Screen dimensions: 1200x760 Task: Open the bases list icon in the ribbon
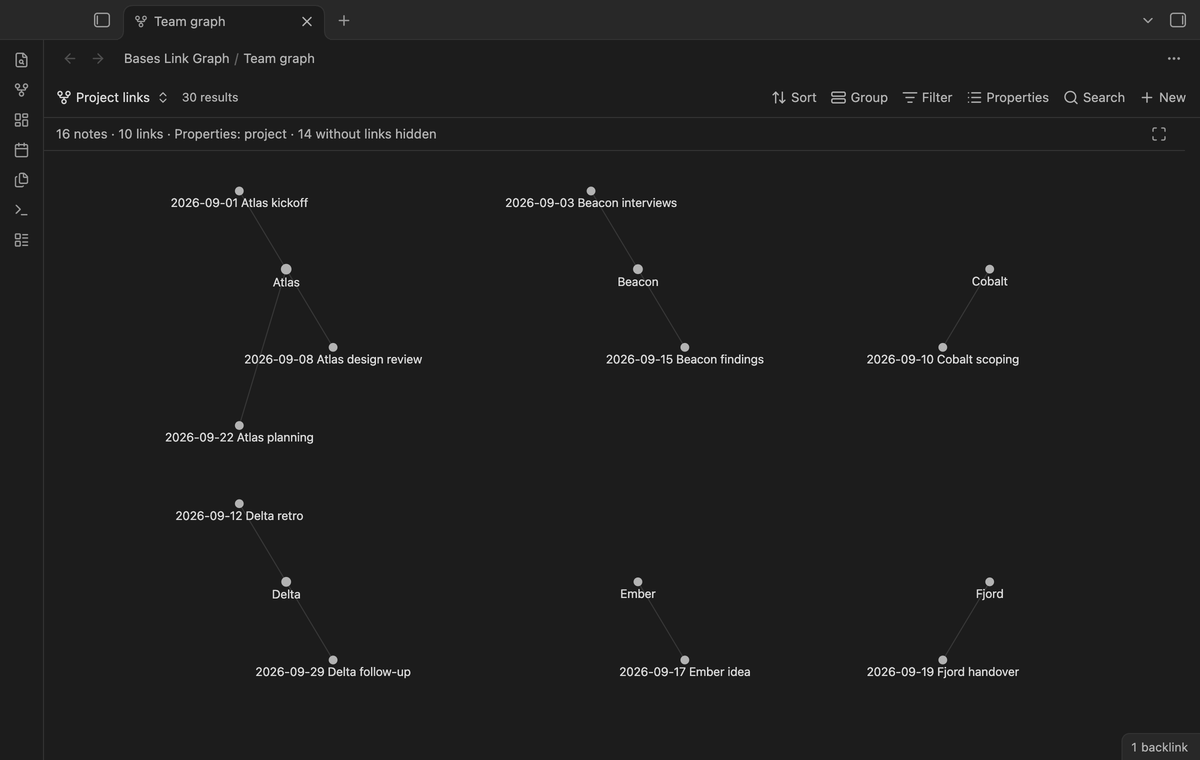pos(21,240)
